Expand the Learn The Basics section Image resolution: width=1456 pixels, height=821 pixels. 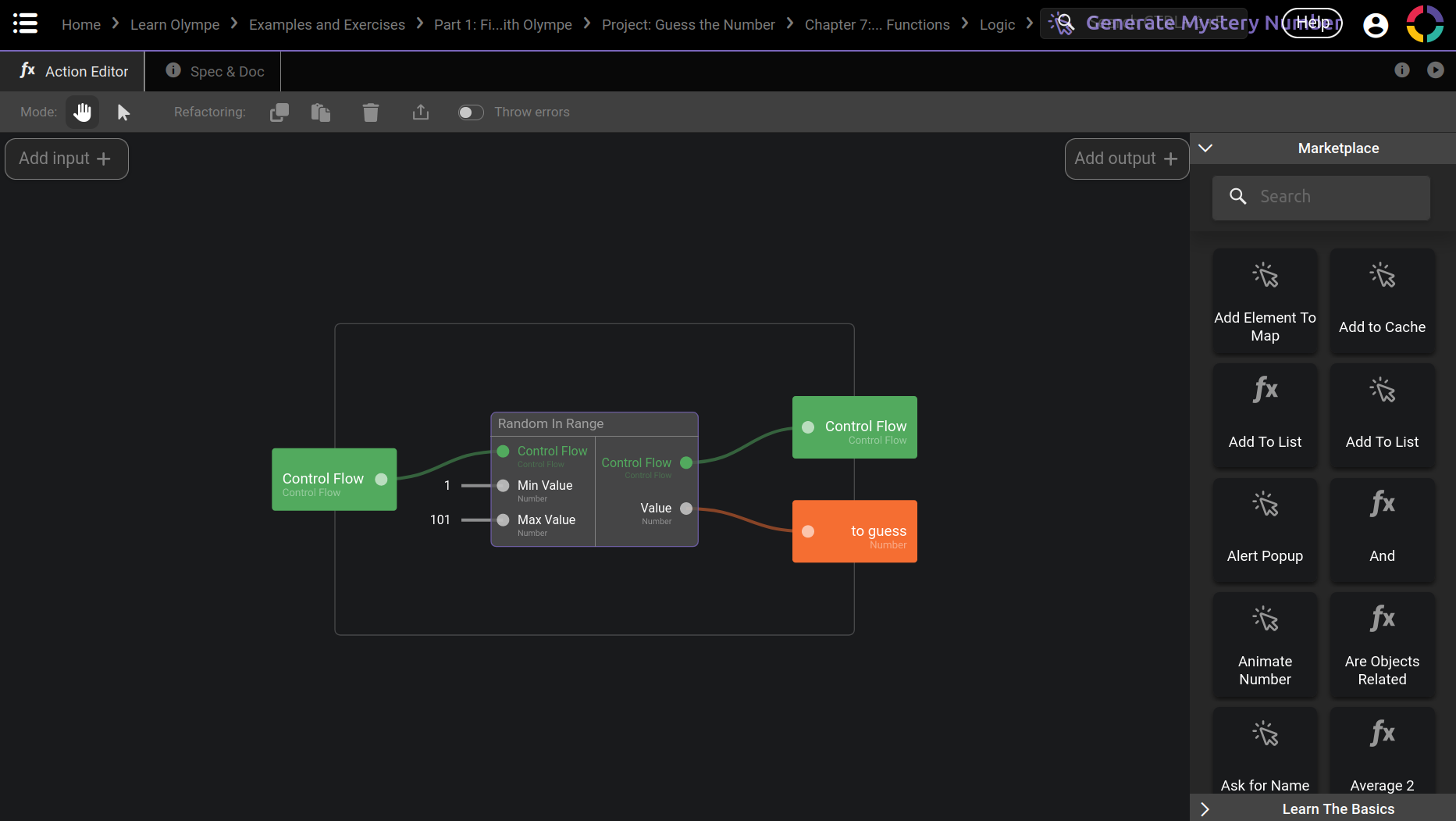click(x=1205, y=809)
